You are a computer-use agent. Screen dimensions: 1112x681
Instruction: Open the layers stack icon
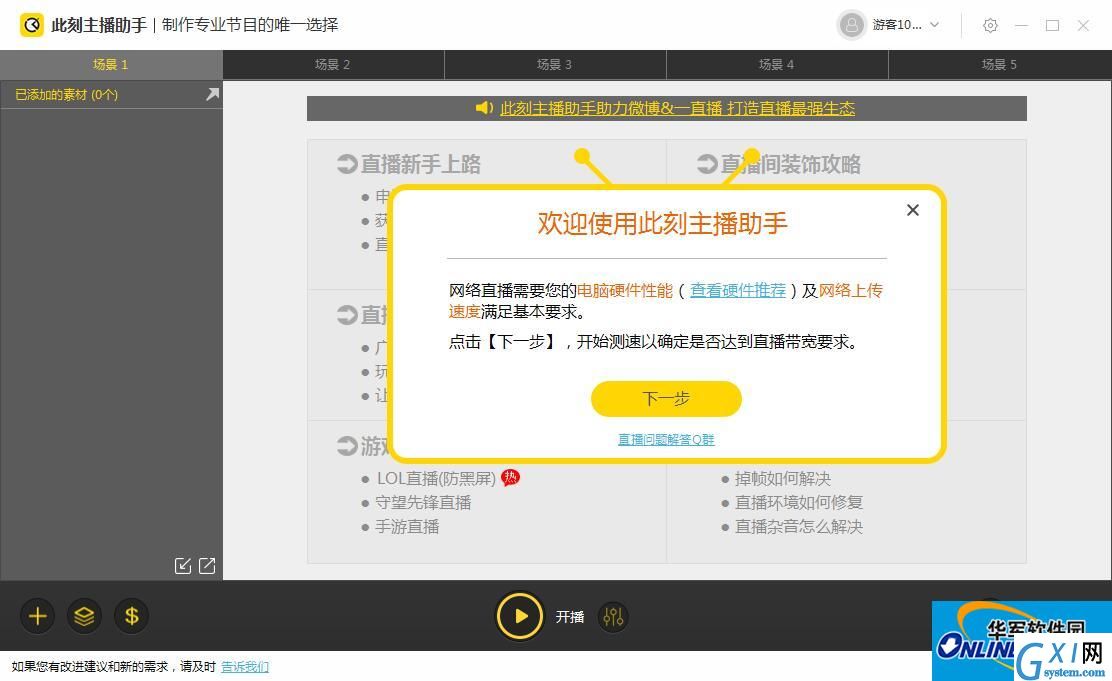point(84,616)
